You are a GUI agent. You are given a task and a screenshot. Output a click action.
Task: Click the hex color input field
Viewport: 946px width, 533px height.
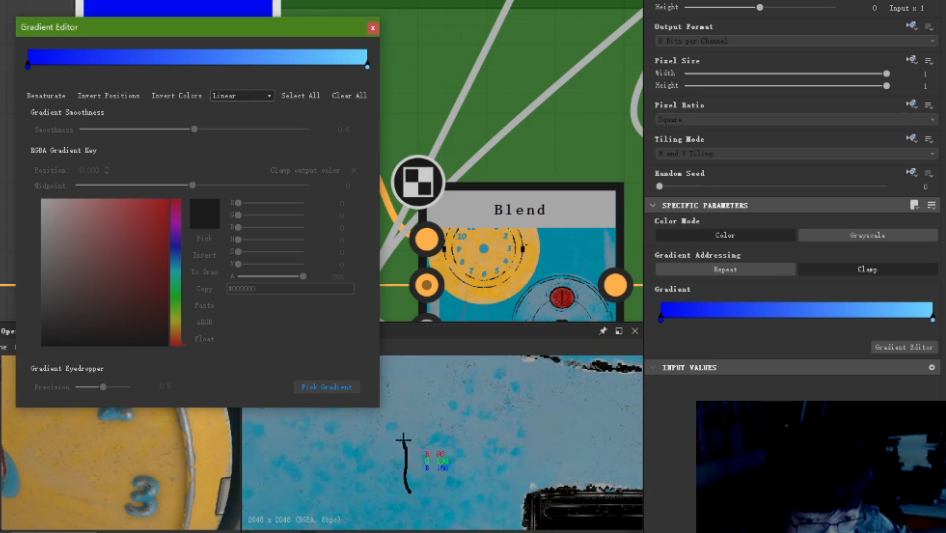click(290, 289)
